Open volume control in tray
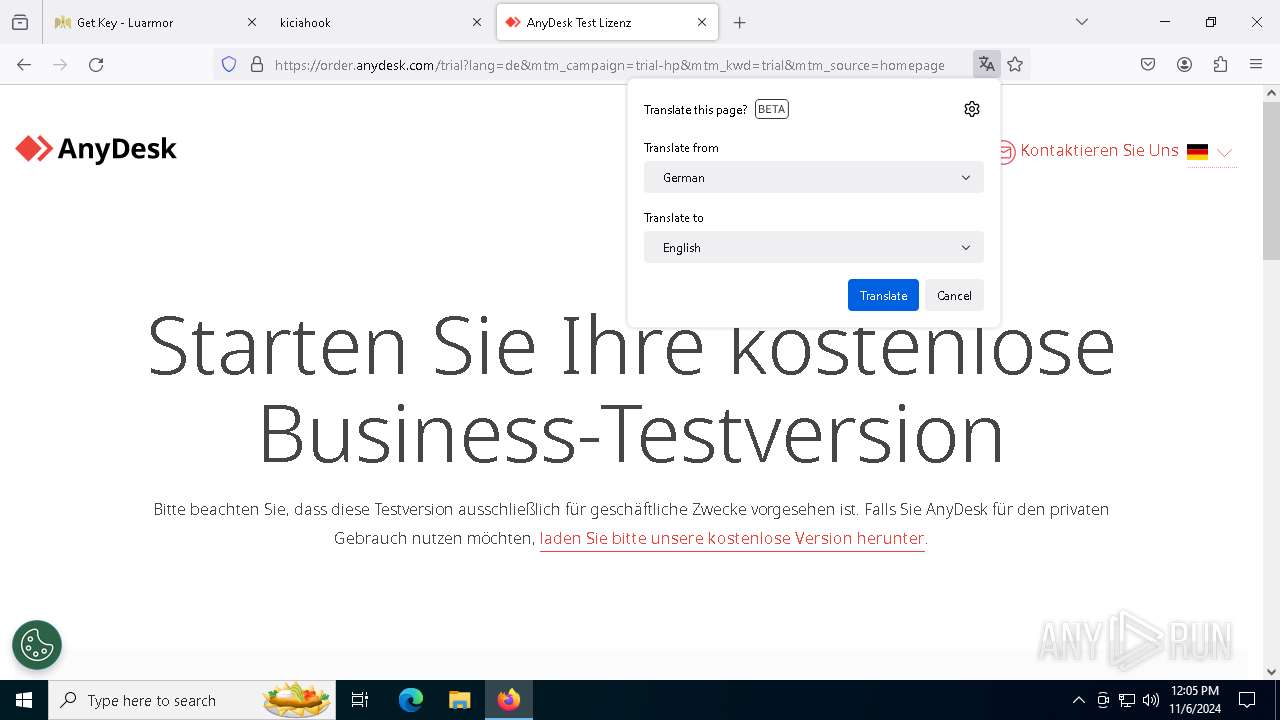The height and width of the screenshot is (720, 1280). click(x=1151, y=700)
